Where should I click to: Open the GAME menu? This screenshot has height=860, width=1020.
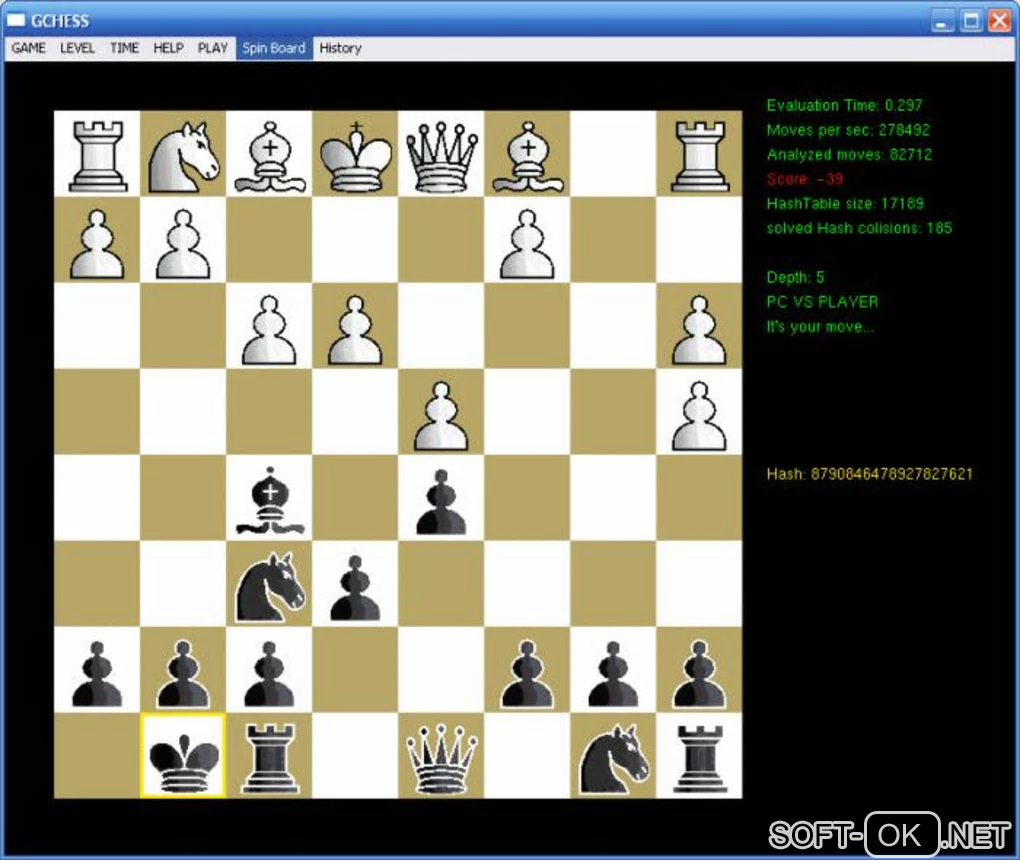pyautogui.click(x=28, y=48)
